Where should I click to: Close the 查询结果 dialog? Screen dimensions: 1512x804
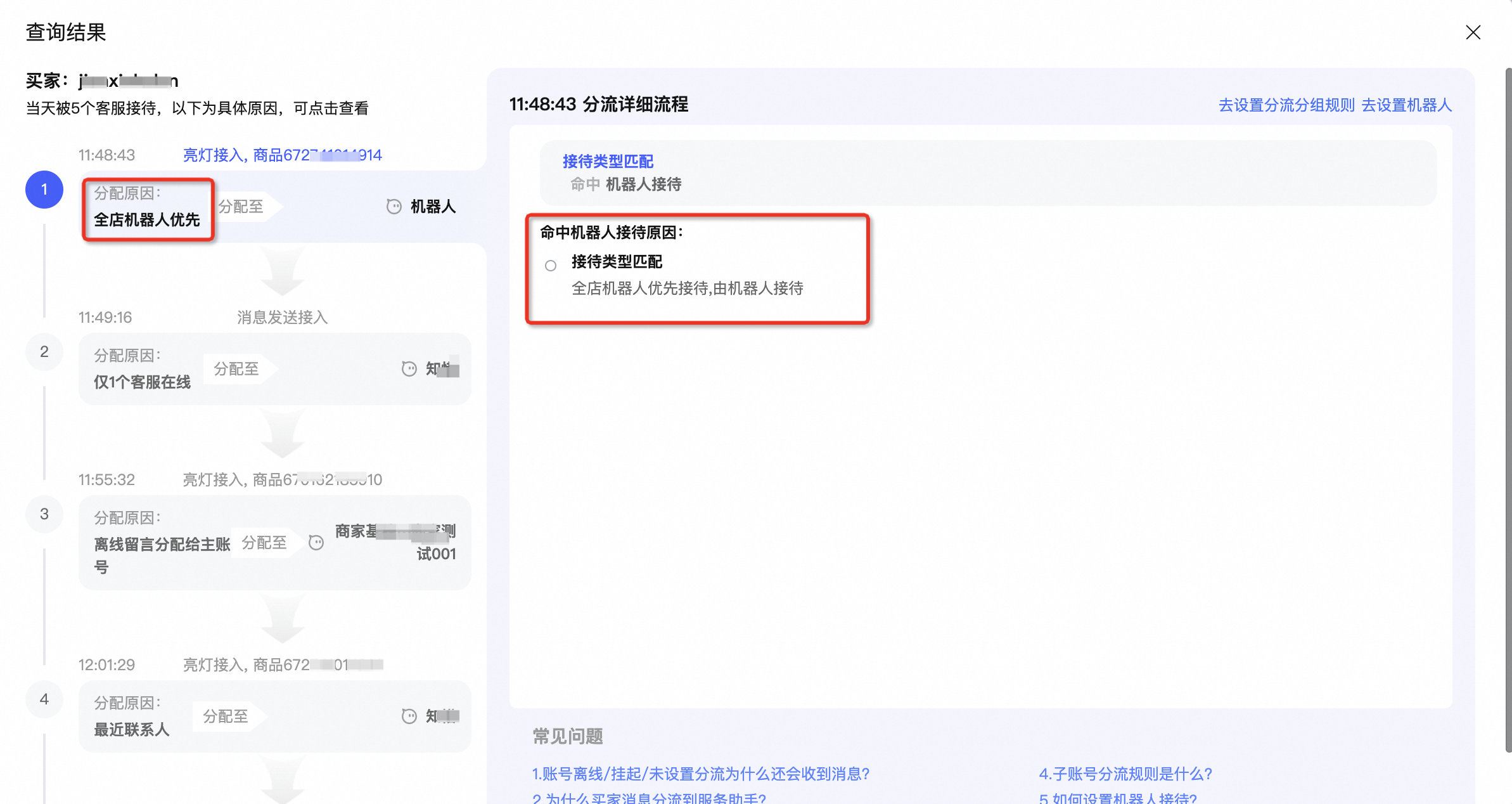(x=1473, y=32)
